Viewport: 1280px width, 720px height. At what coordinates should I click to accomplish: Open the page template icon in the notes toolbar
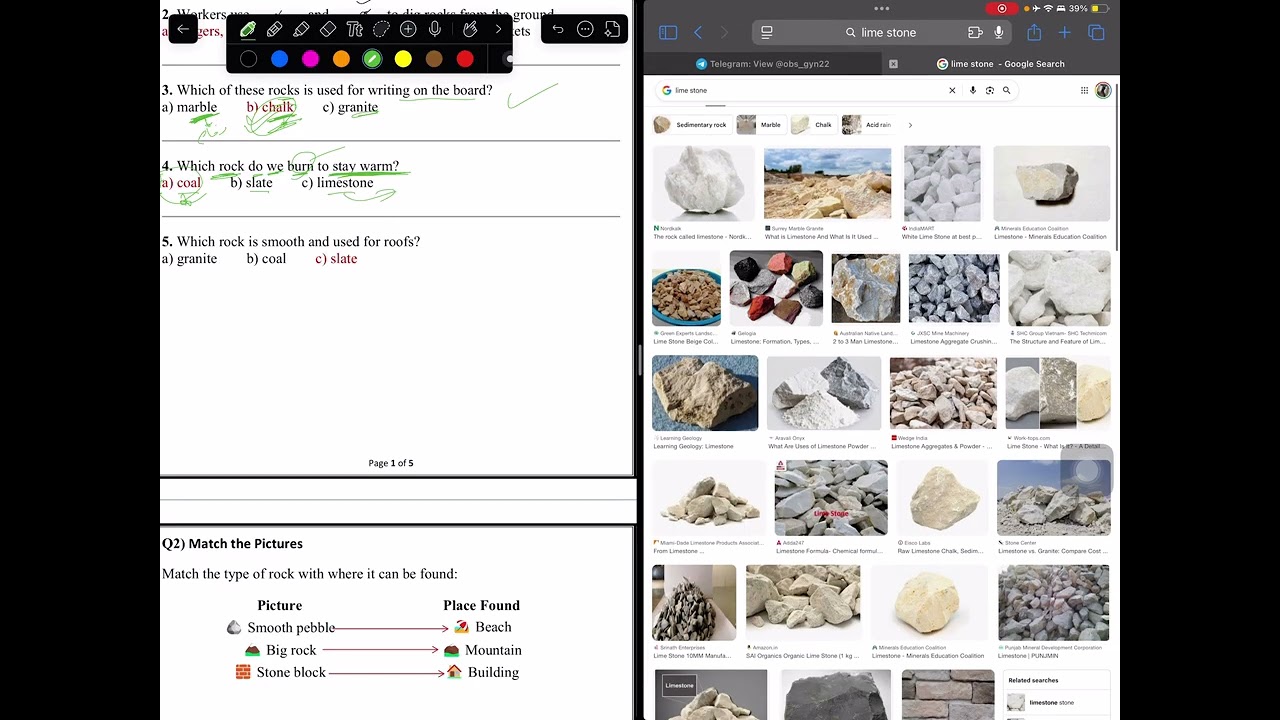tap(612, 29)
